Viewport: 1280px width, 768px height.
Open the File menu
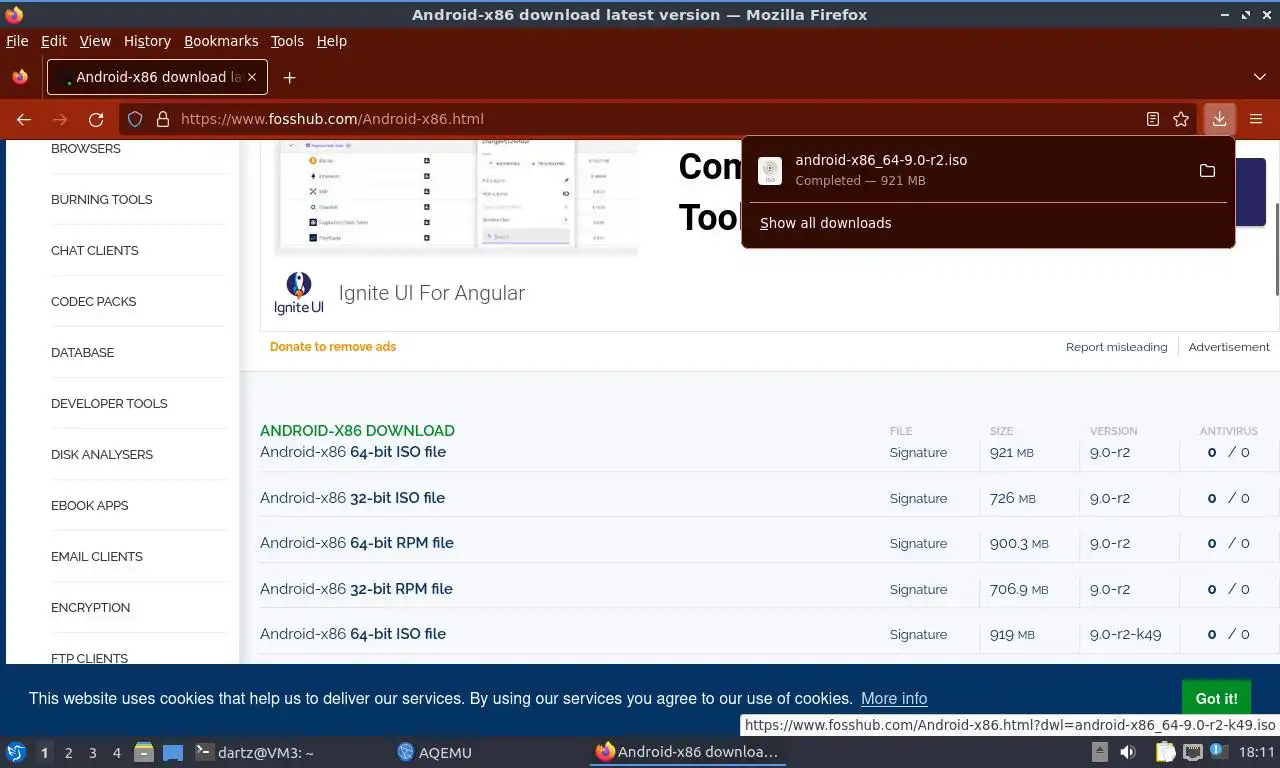17,41
